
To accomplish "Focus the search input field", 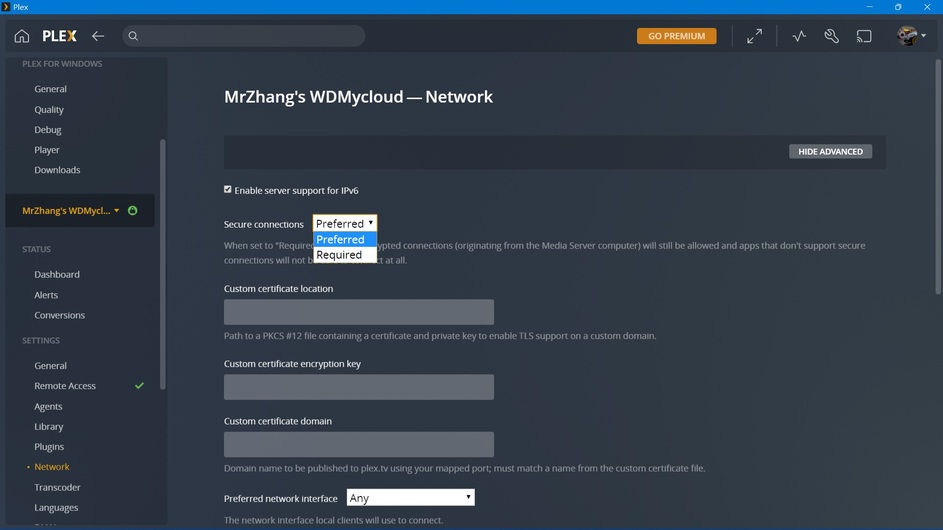I will pyautogui.click(x=244, y=36).
